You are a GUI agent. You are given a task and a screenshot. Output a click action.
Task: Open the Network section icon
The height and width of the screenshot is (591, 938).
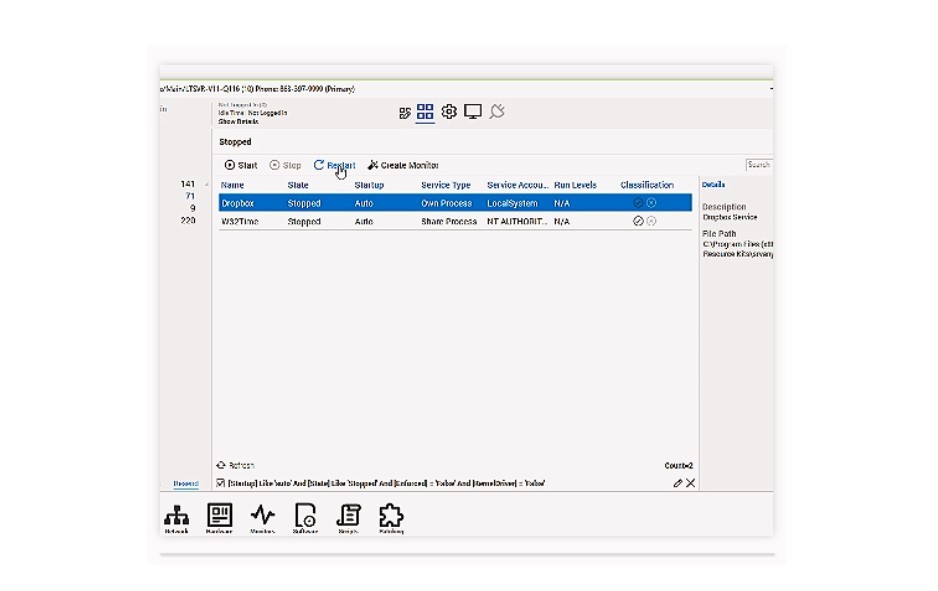point(176,516)
